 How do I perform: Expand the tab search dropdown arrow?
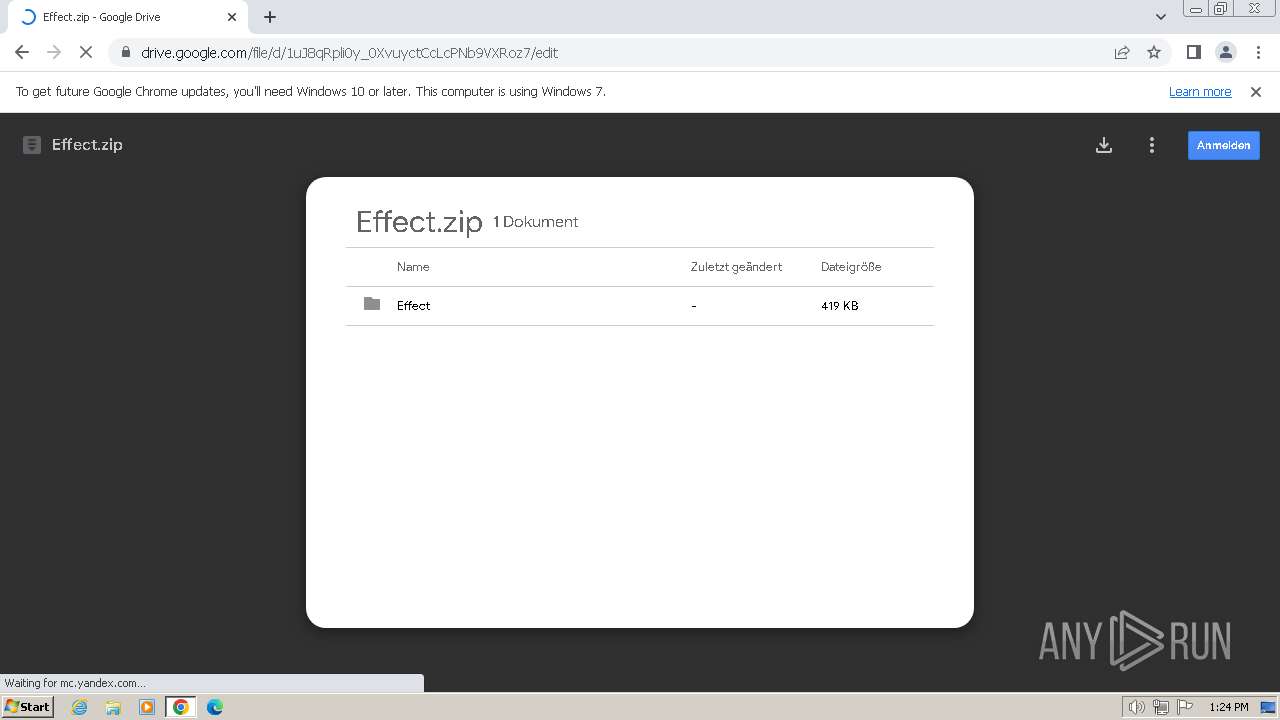click(x=1160, y=17)
